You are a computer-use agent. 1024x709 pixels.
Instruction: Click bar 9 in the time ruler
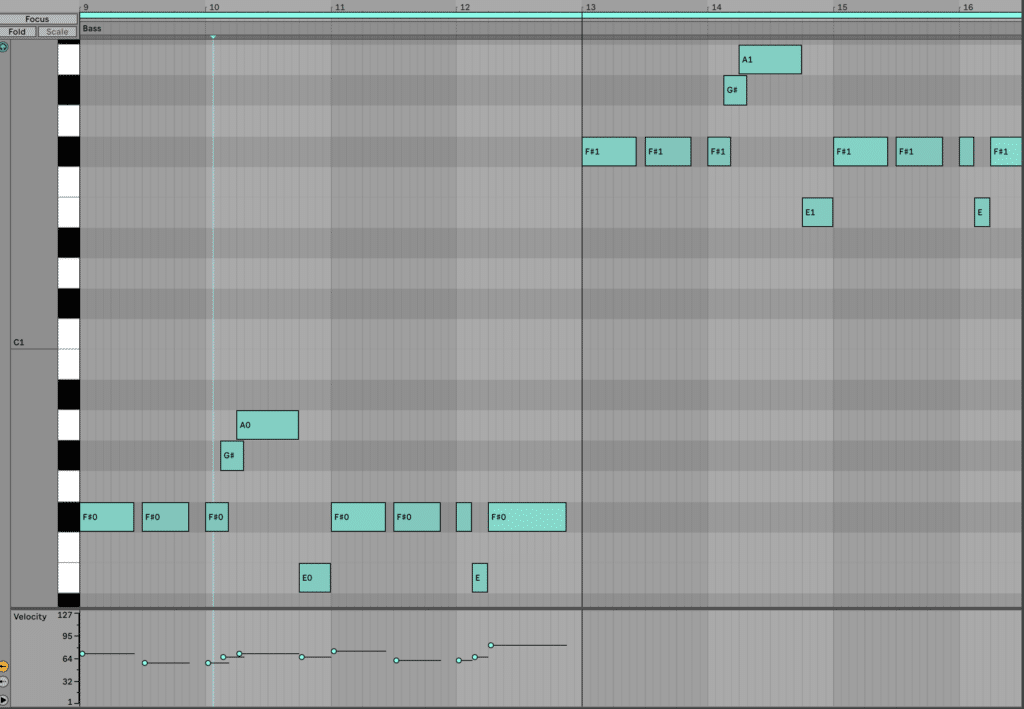click(86, 7)
